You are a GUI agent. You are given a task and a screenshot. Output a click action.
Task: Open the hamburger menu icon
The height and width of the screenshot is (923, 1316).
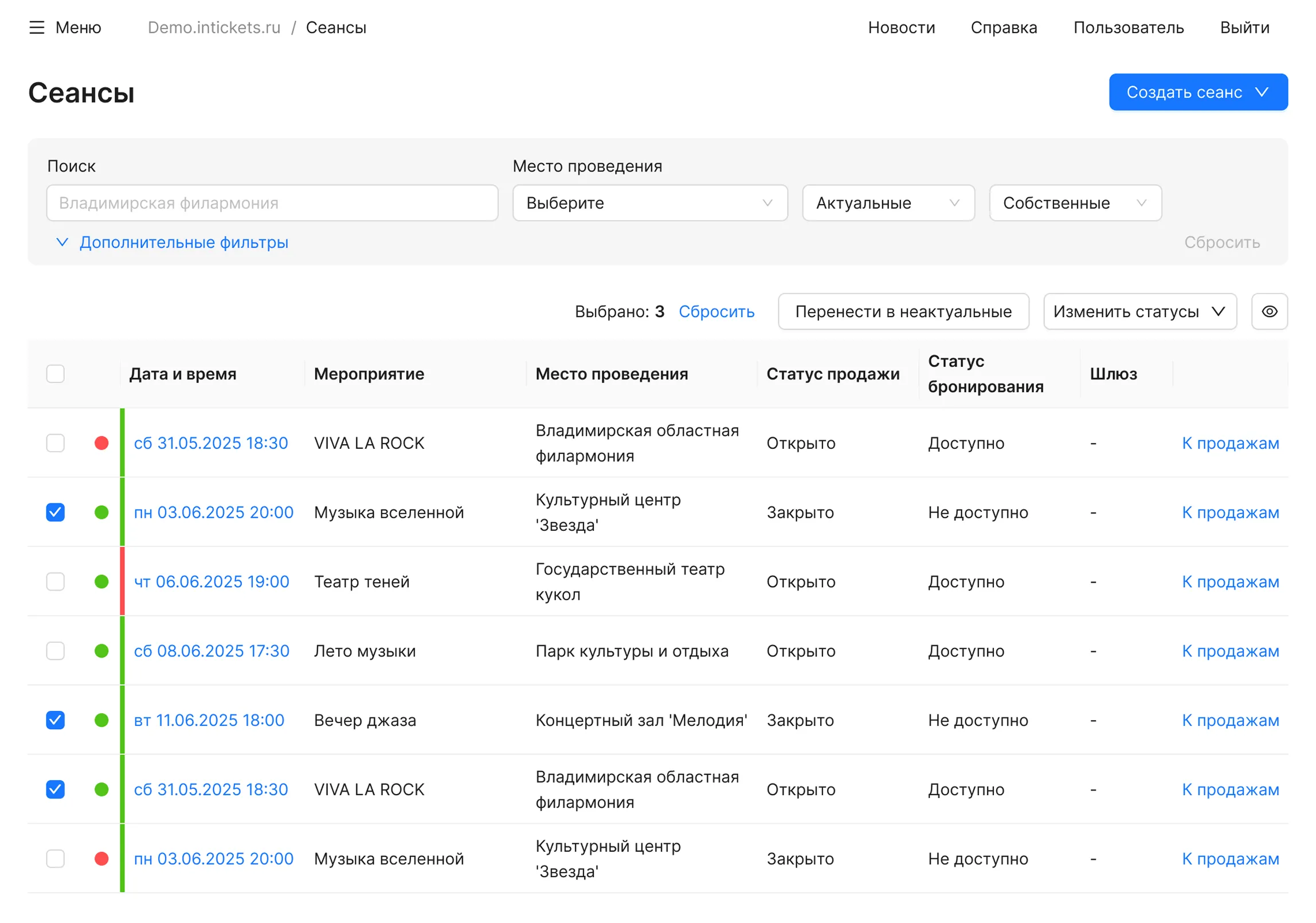[37, 27]
